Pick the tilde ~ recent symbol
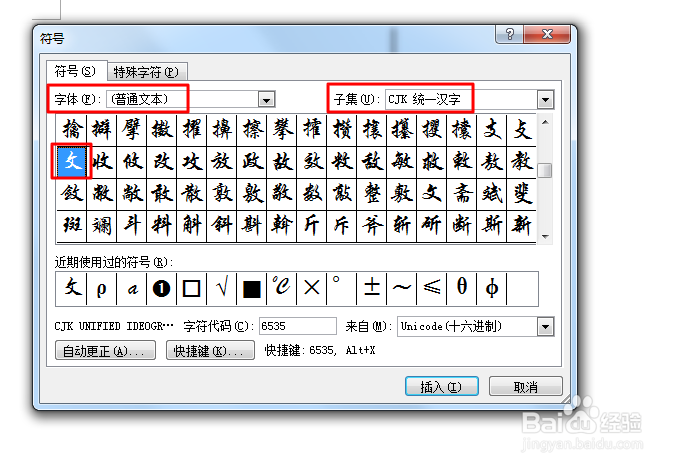The width and height of the screenshot is (680, 467). pos(402,289)
